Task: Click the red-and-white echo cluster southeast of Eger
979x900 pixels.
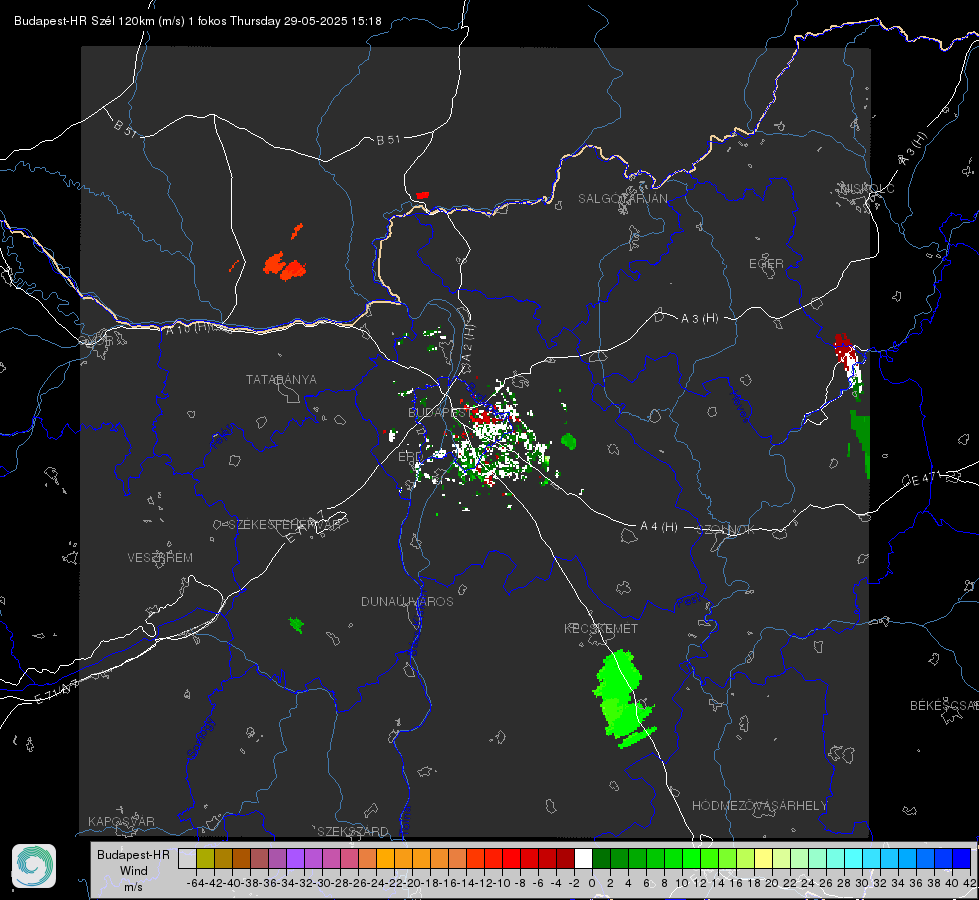Action: click(x=849, y=365)
